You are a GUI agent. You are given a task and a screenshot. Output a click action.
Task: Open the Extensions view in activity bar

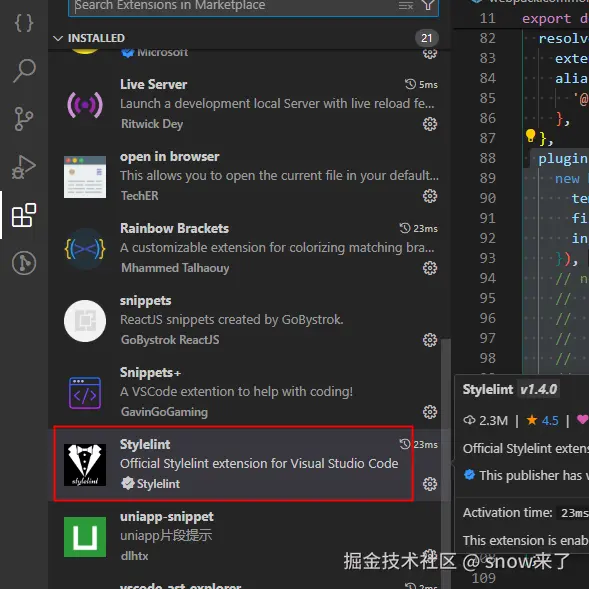point(24,215)
